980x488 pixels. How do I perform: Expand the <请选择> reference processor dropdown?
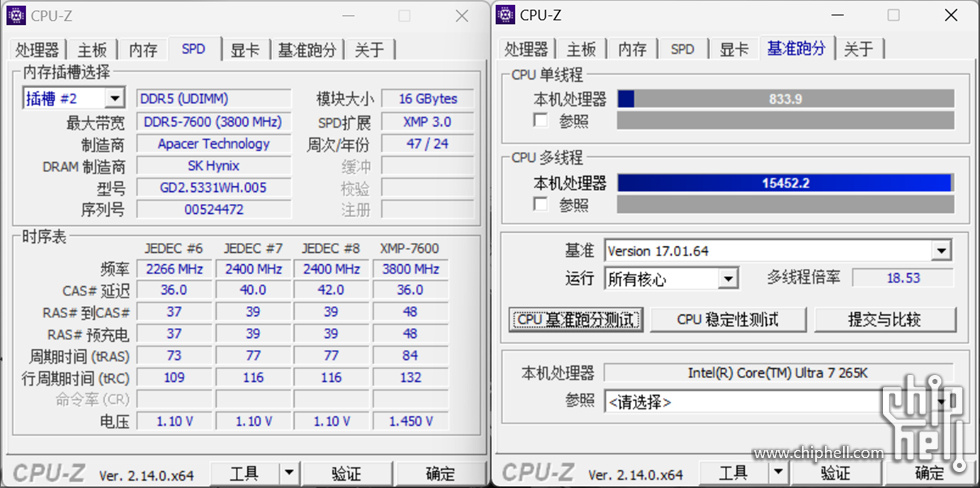pyautogui.click(x=942, y=401)
